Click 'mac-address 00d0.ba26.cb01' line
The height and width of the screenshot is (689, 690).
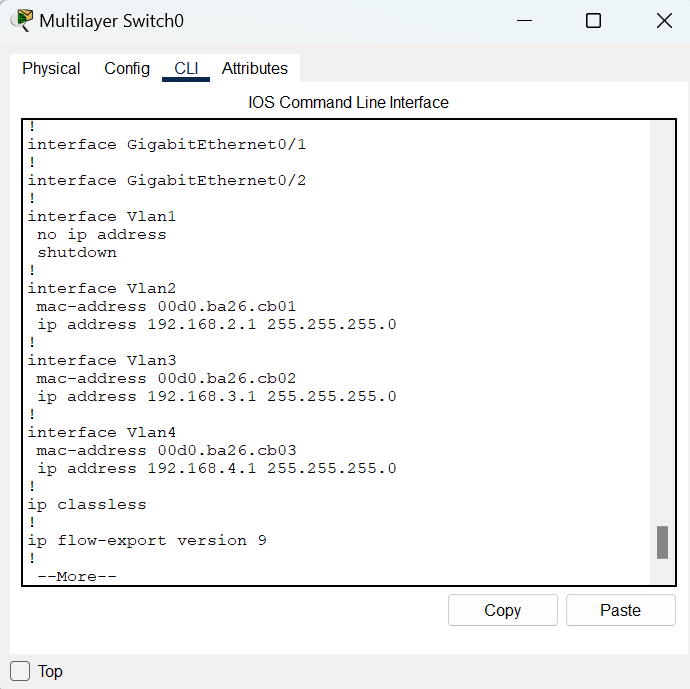166,307
